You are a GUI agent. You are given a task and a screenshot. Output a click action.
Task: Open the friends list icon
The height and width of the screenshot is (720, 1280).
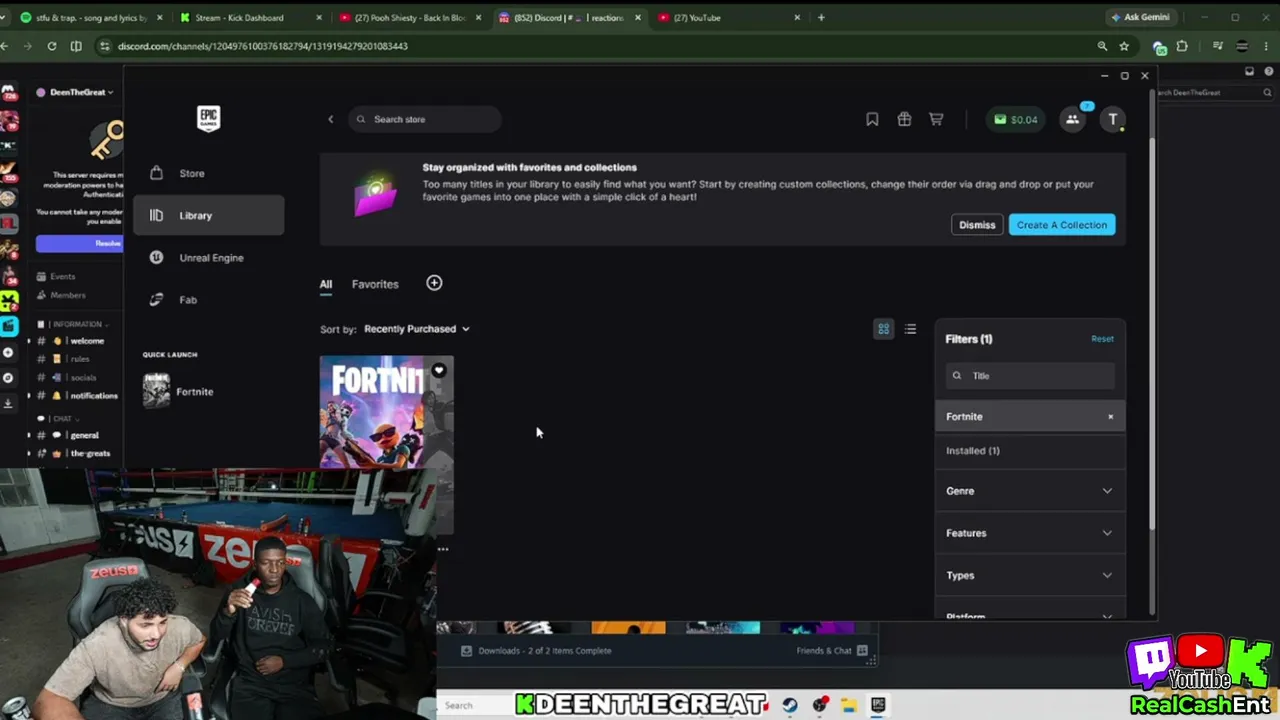(x=1073, y=119)
